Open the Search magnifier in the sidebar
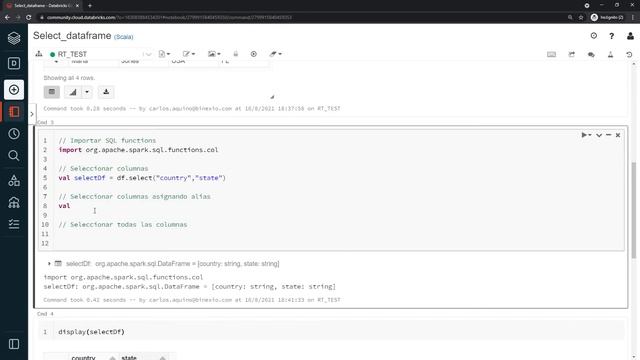The width and height of the screenshot is (640, 360). coord(14,156)
